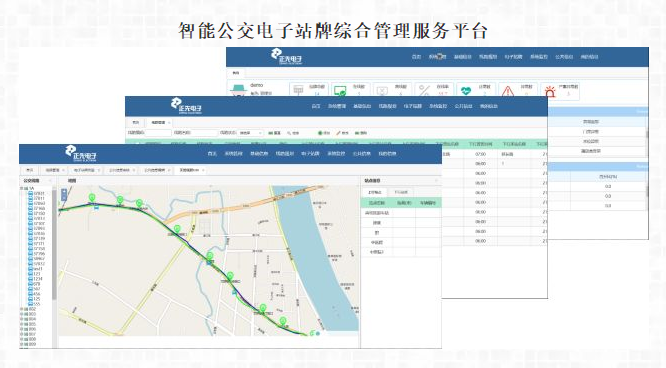The height and width of the screenshot is (368, 666).
Task: Click 07:00 cell in middle window table
Action: 480,154
